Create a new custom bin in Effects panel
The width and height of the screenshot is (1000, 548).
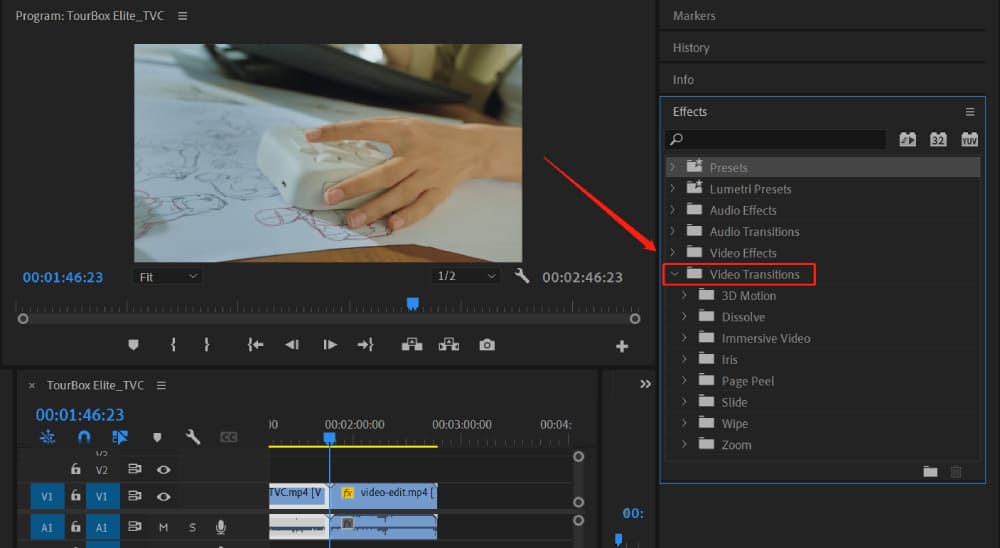930,471
